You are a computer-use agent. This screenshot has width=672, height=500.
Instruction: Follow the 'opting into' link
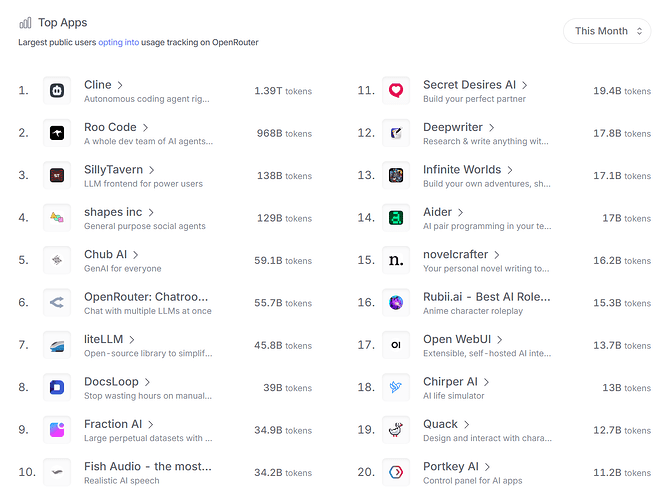119,42
